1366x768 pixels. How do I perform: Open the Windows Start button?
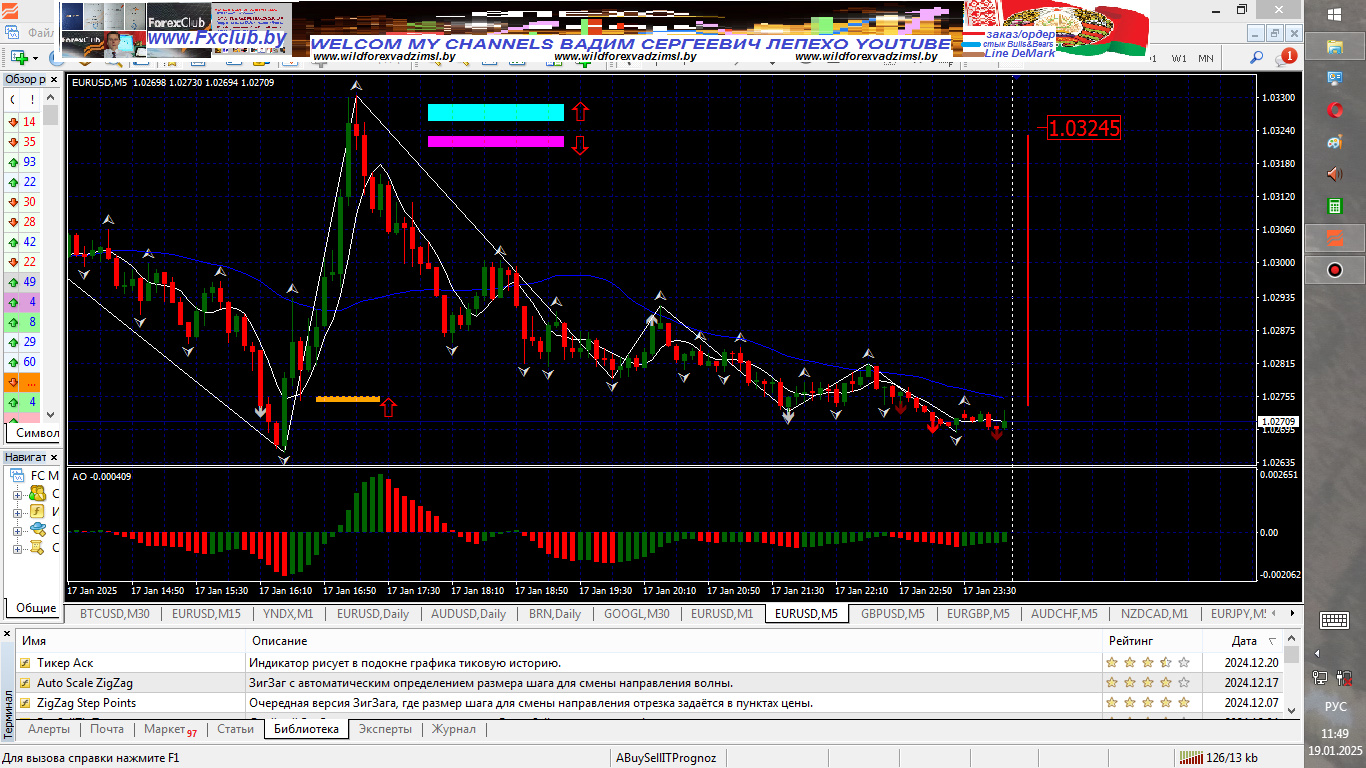[x=1334, y=14]
